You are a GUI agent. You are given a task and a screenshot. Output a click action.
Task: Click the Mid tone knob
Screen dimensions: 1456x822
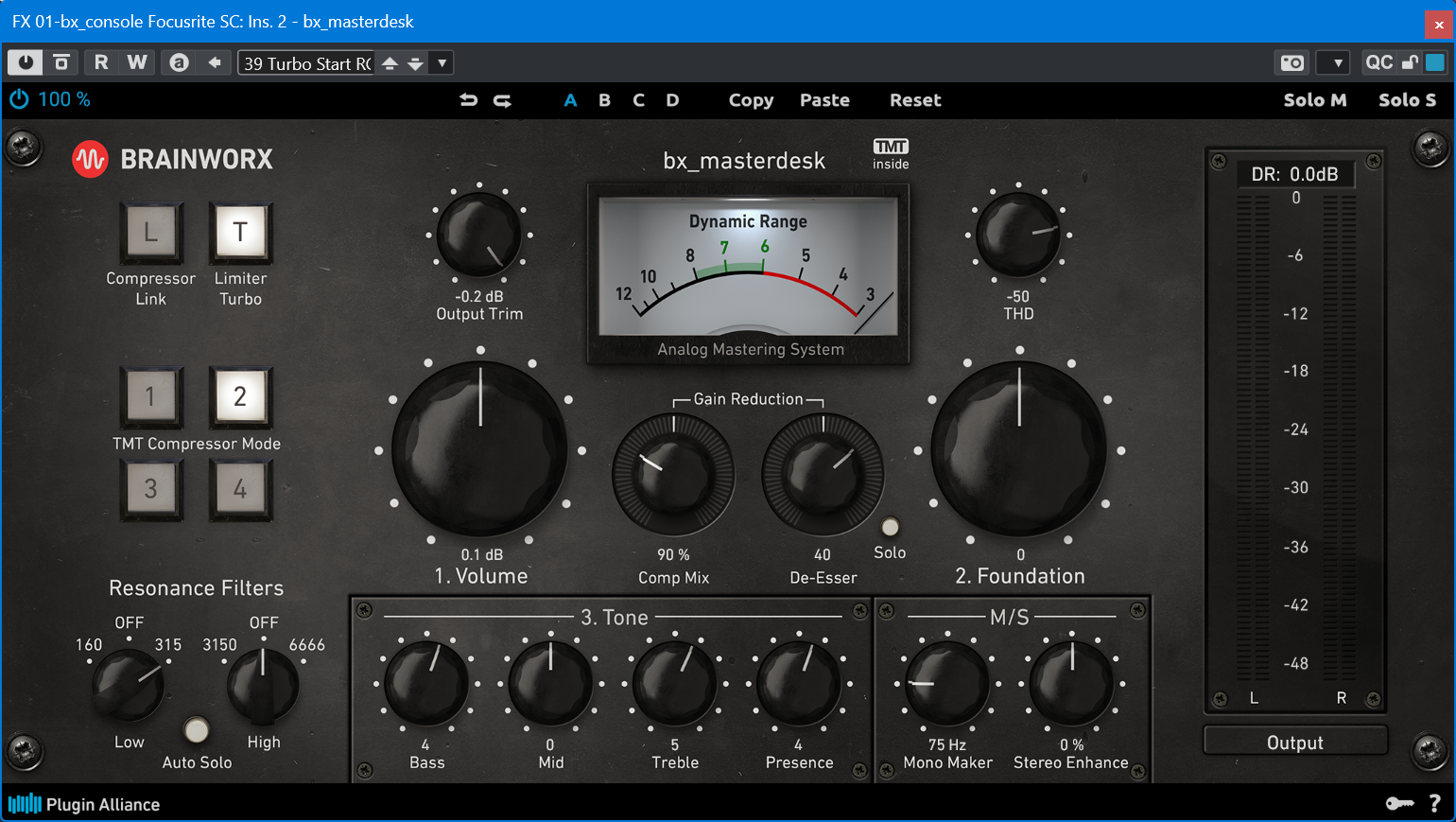[550, 683]
